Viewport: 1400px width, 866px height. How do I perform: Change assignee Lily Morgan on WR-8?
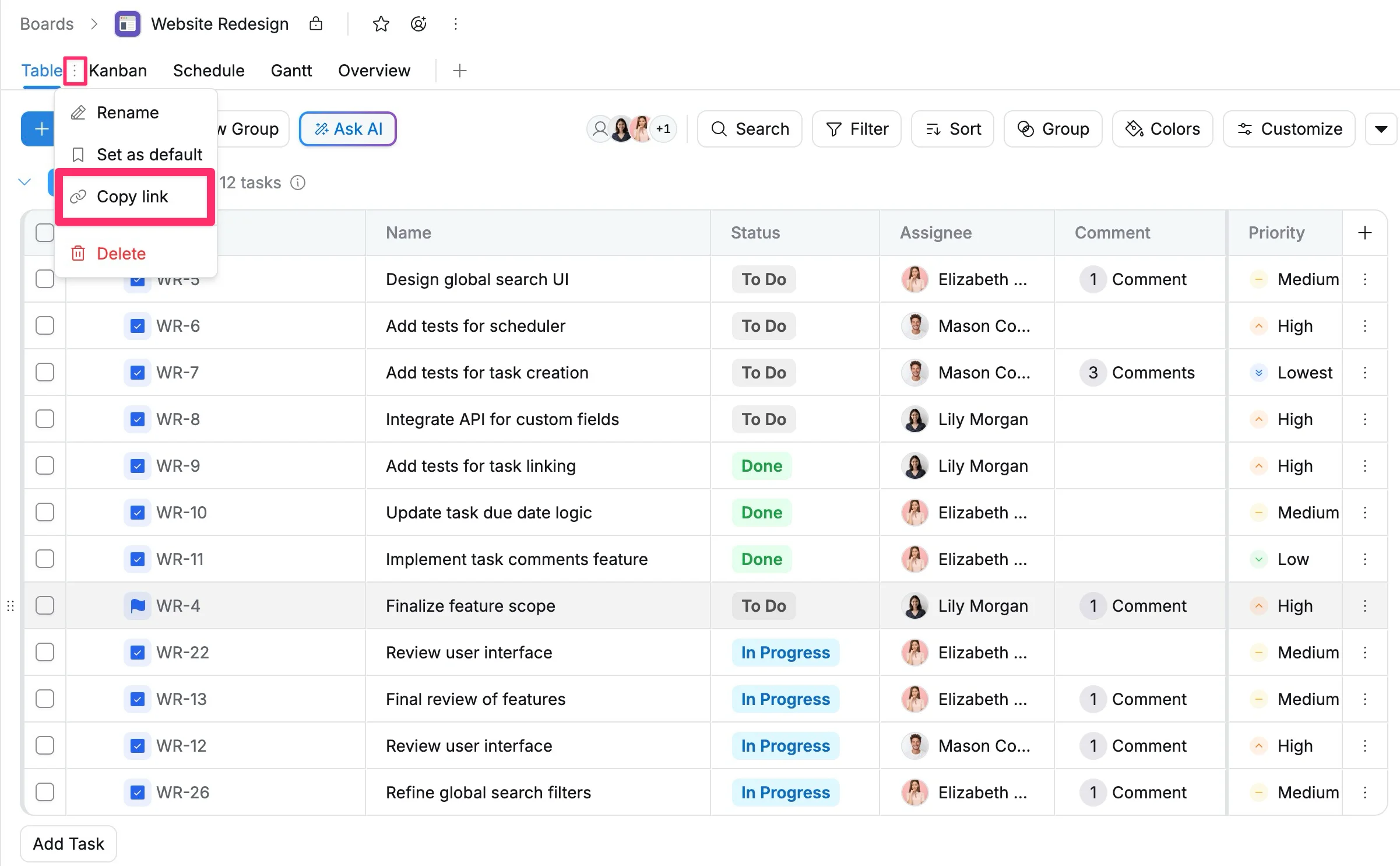[965, 419]
